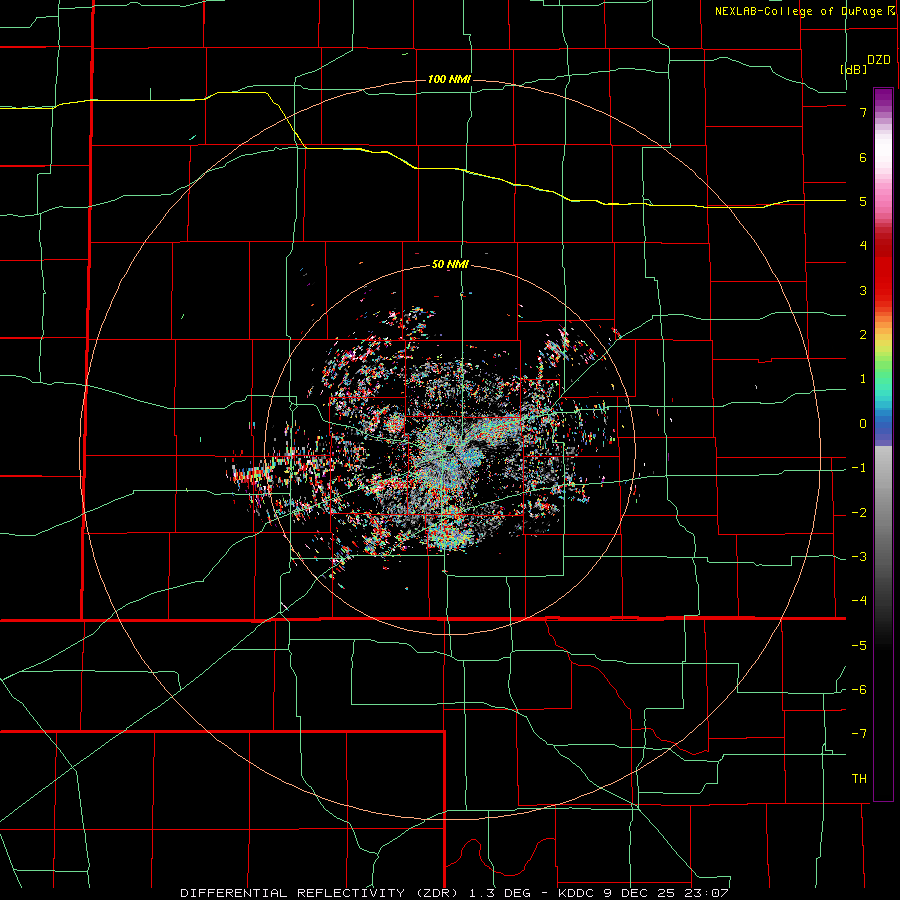Click the -2 tick label on scale
Screen dimensions: 900x900
click(x=859, y=513)
